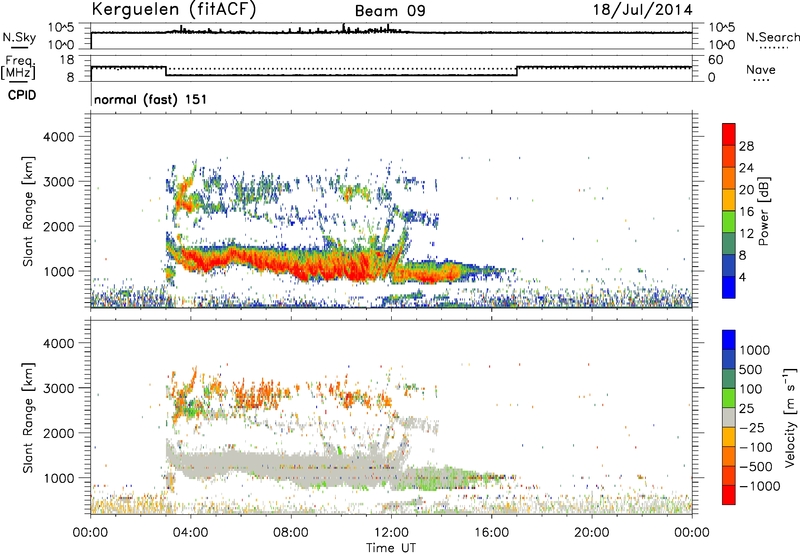Click the 'N.Search' legend label

coord(772,37)
